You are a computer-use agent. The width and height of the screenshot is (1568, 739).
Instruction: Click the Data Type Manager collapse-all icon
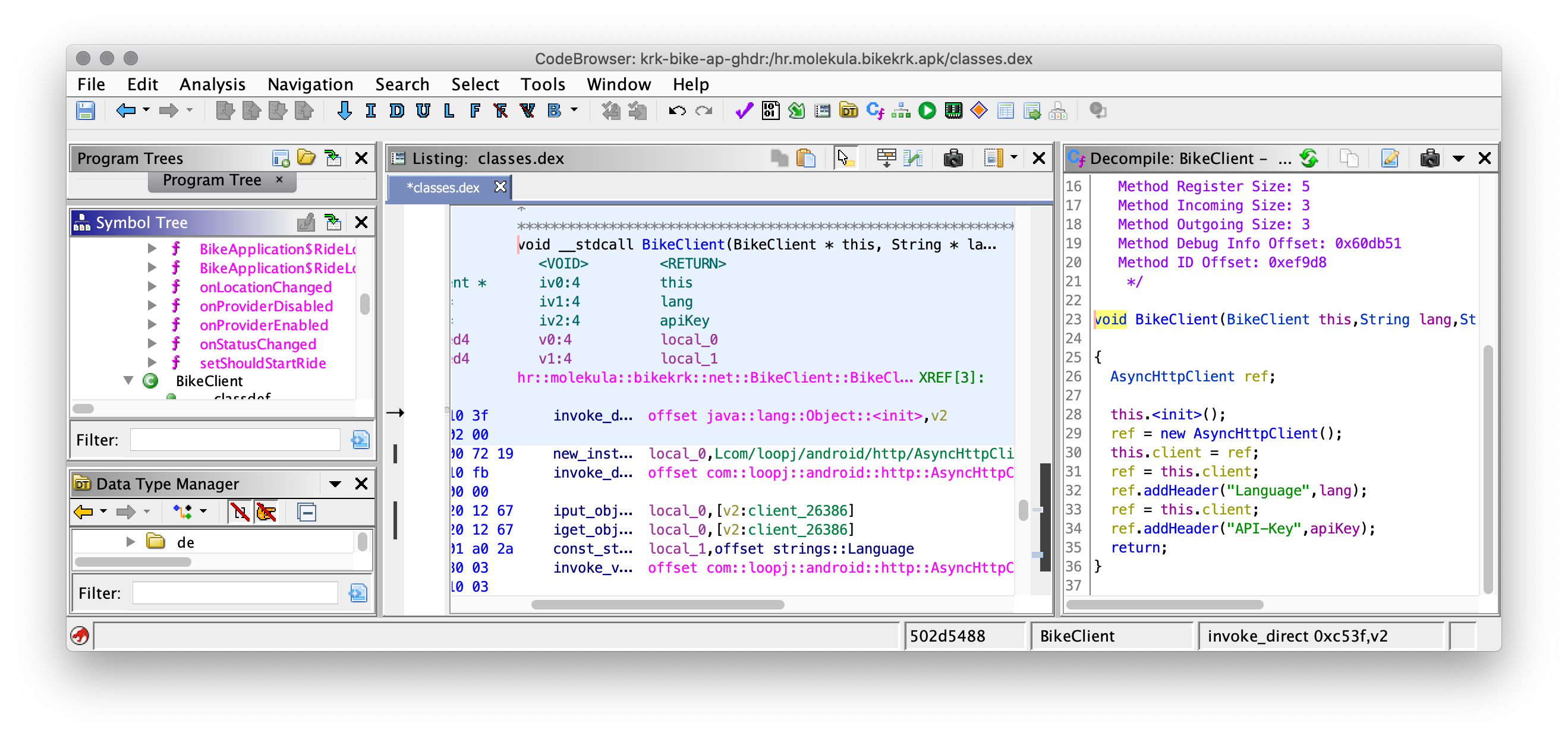tap(307, 513)
